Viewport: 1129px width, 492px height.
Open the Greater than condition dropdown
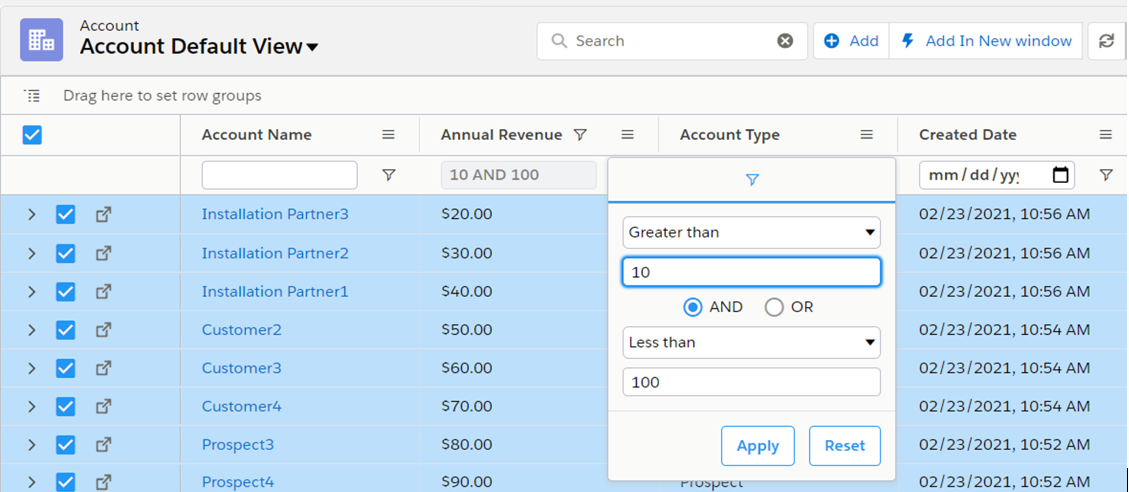751,232
